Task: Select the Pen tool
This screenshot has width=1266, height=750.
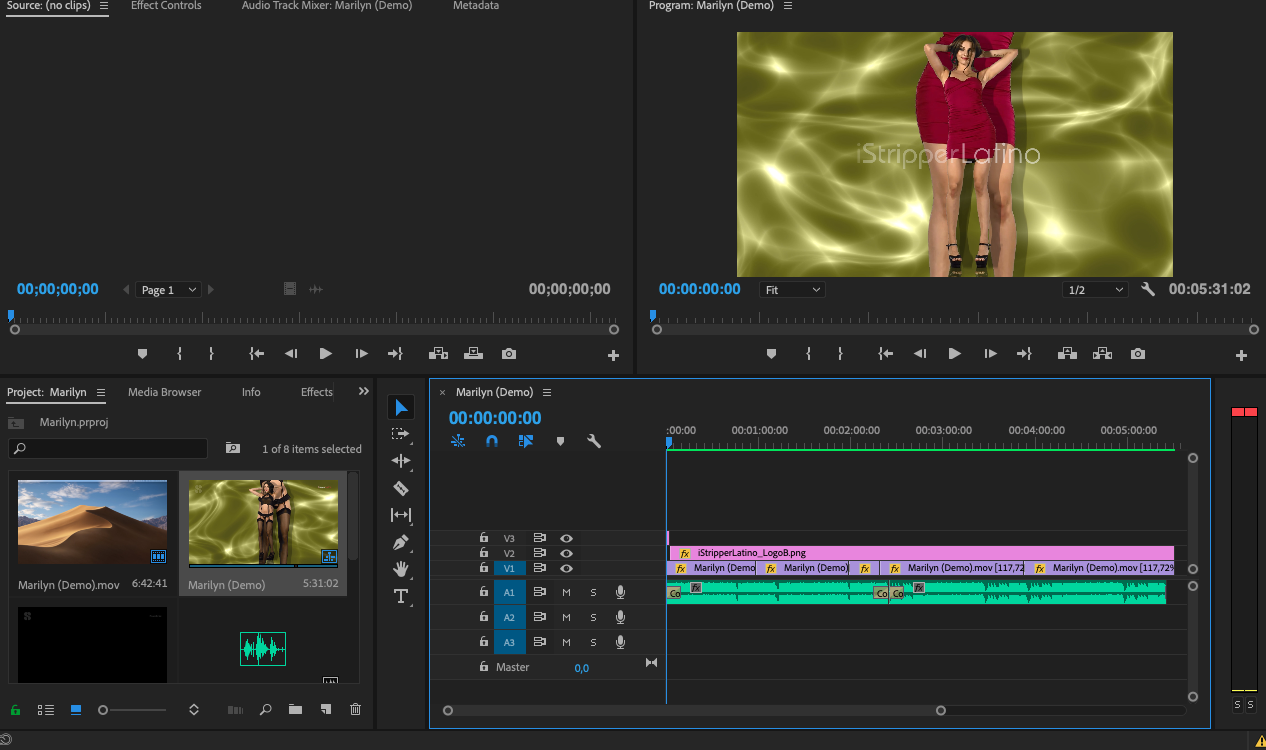Action: click(401, 542)
